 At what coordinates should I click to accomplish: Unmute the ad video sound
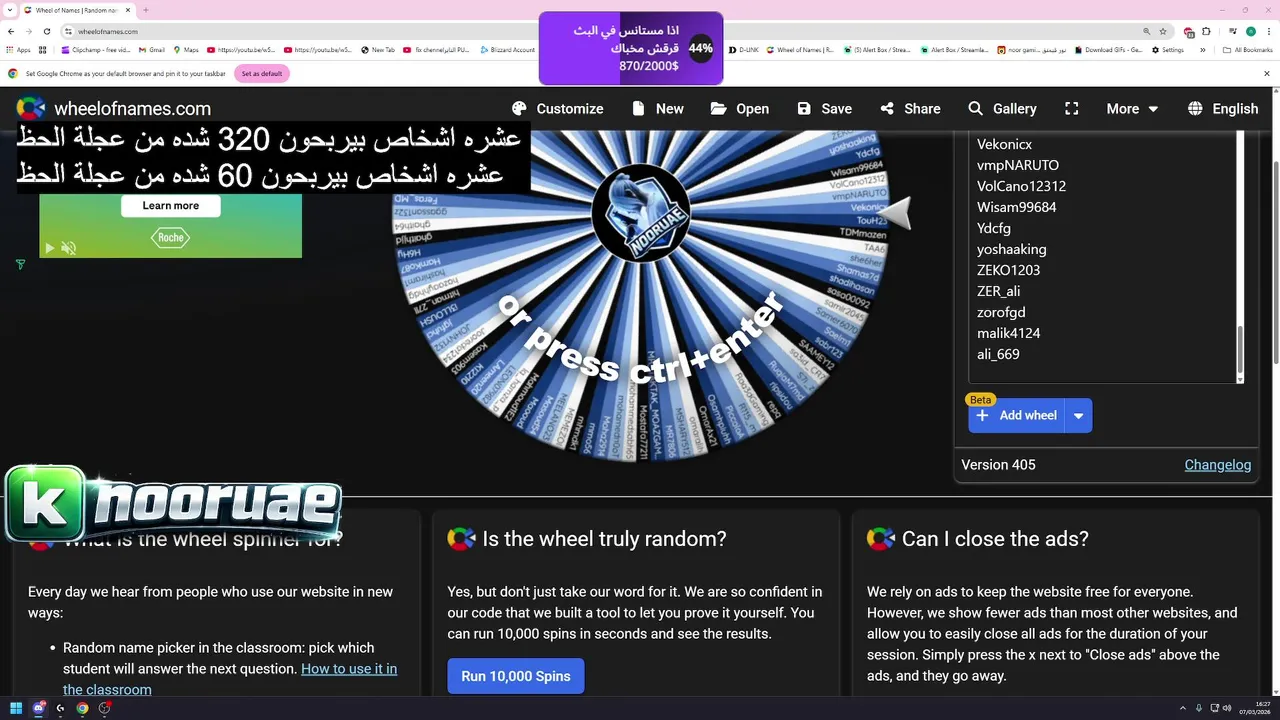click(x=68, y=248)
